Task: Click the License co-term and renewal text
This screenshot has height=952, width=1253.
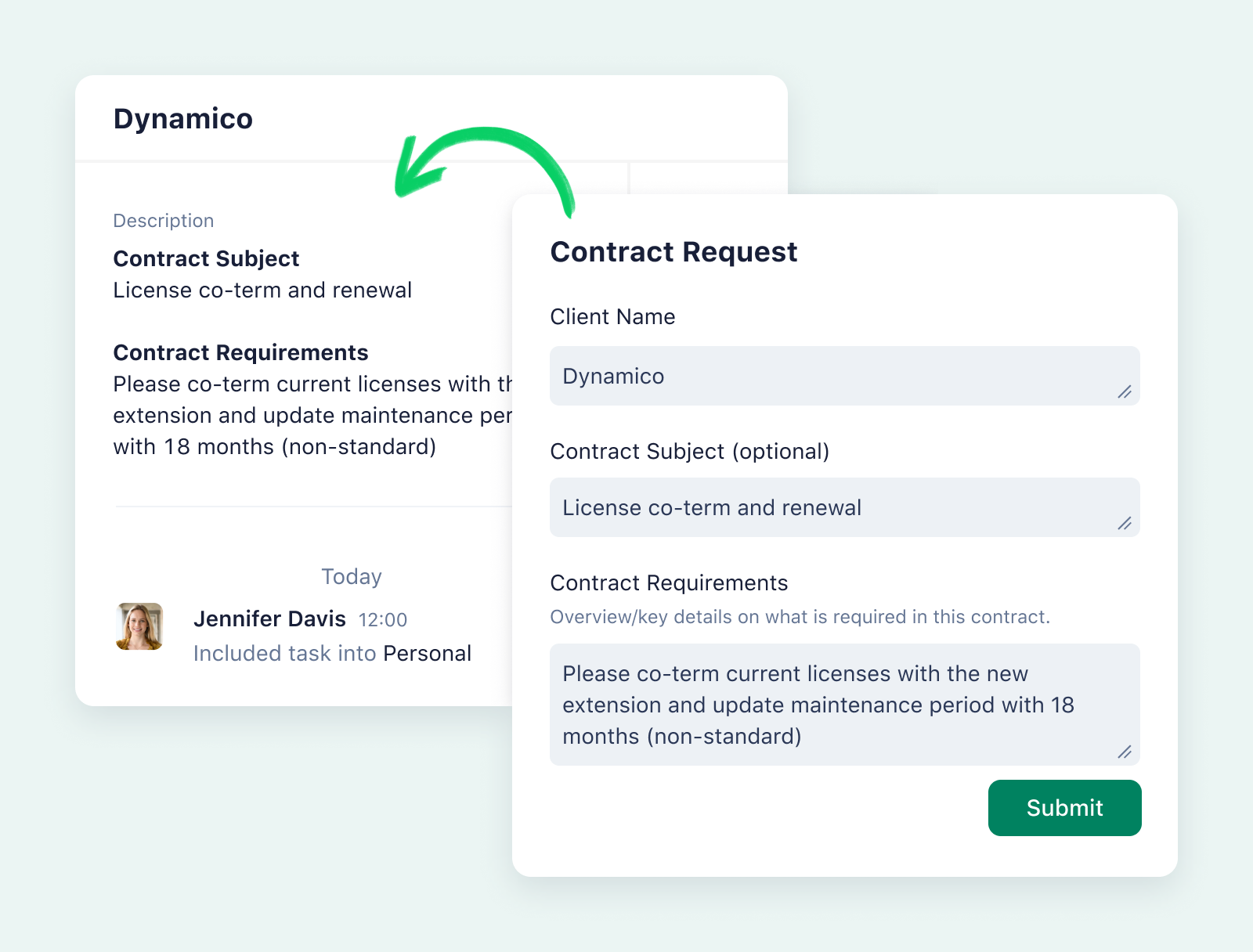Action: [262, 290]
